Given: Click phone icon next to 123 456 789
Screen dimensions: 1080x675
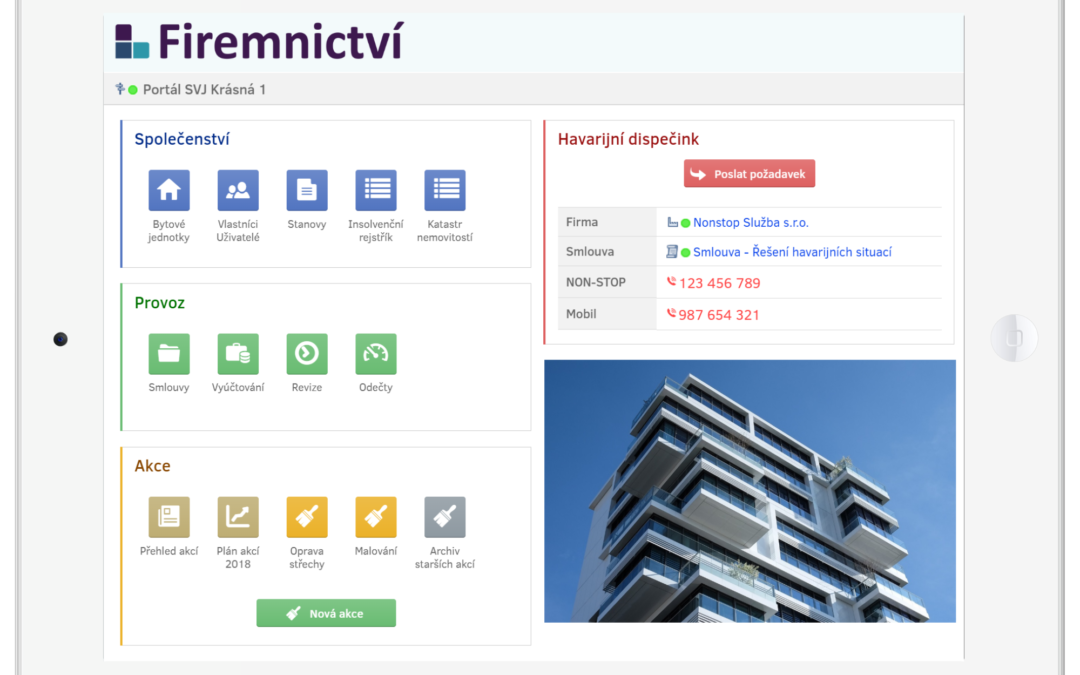Looking at the screenshot, I should (672, 282).
